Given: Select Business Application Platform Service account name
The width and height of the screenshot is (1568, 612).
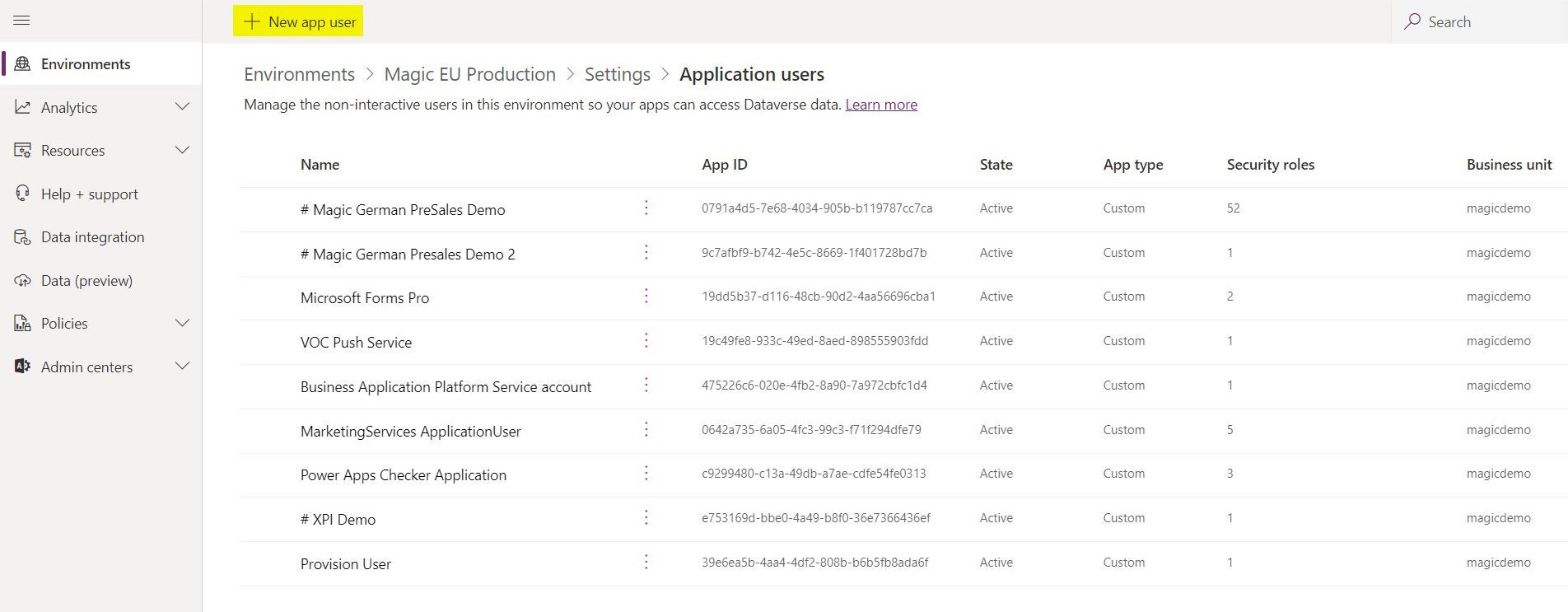Looking at the screenshot, I should pyautogui.click(x=446, y=386).
